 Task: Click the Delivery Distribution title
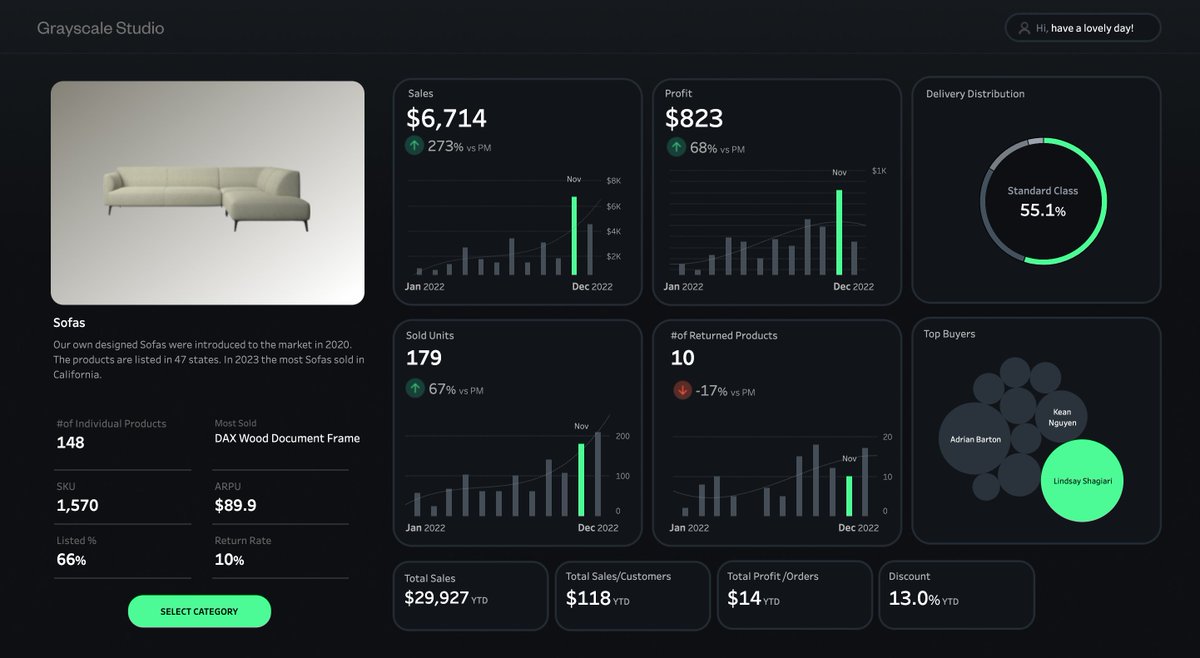click(975, 94)
